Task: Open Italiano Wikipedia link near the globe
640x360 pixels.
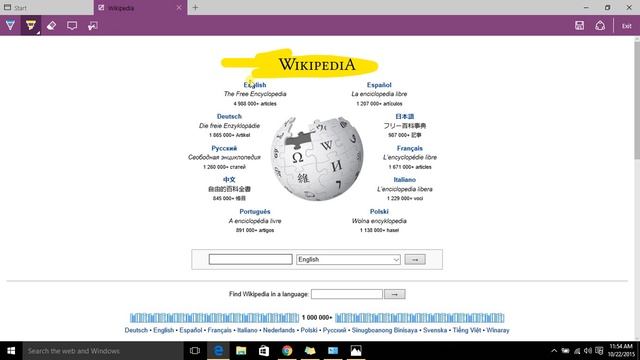Action: point(404,180)
